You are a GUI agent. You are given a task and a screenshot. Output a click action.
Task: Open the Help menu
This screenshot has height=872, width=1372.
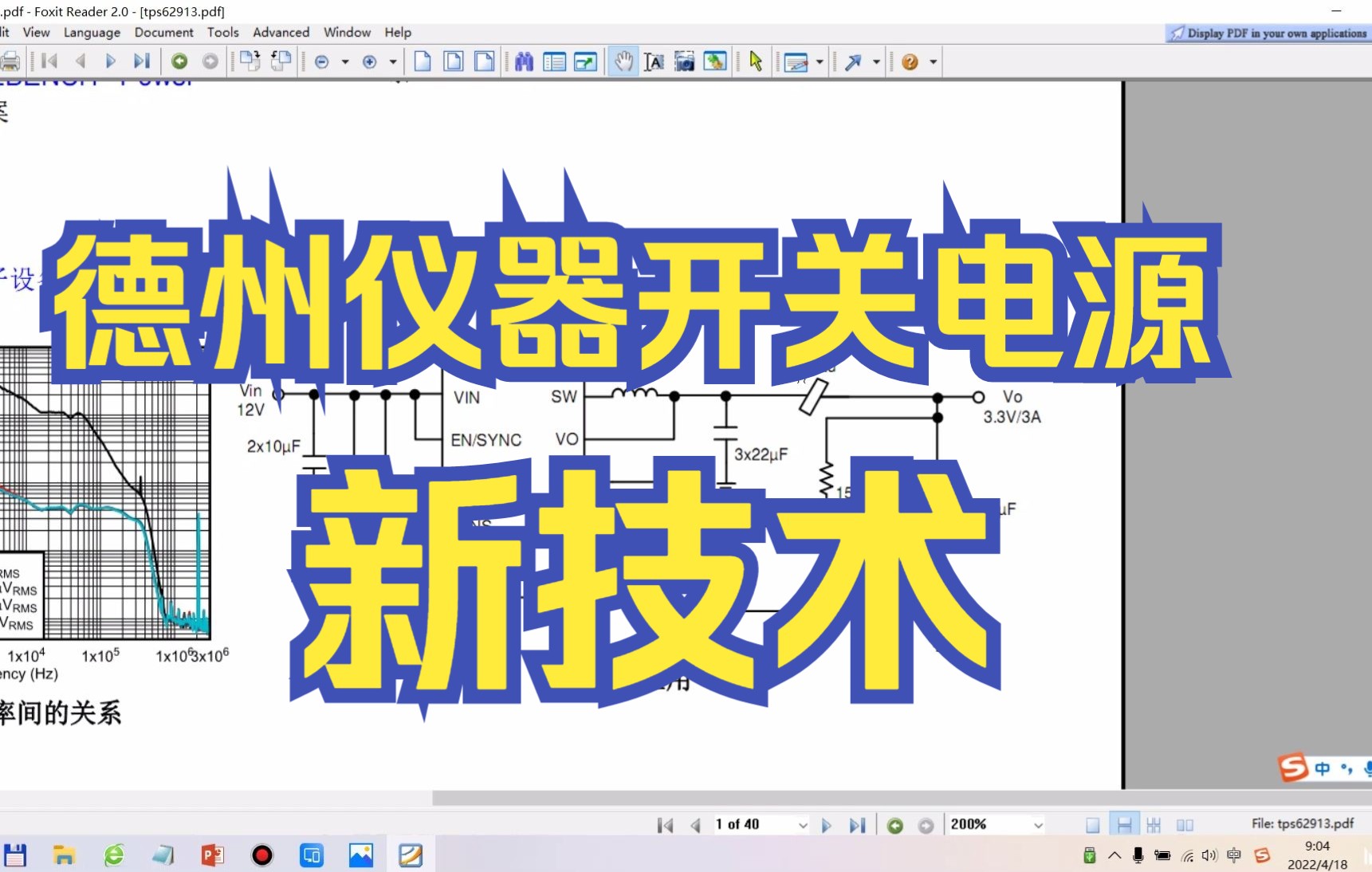tap(398, 32)
